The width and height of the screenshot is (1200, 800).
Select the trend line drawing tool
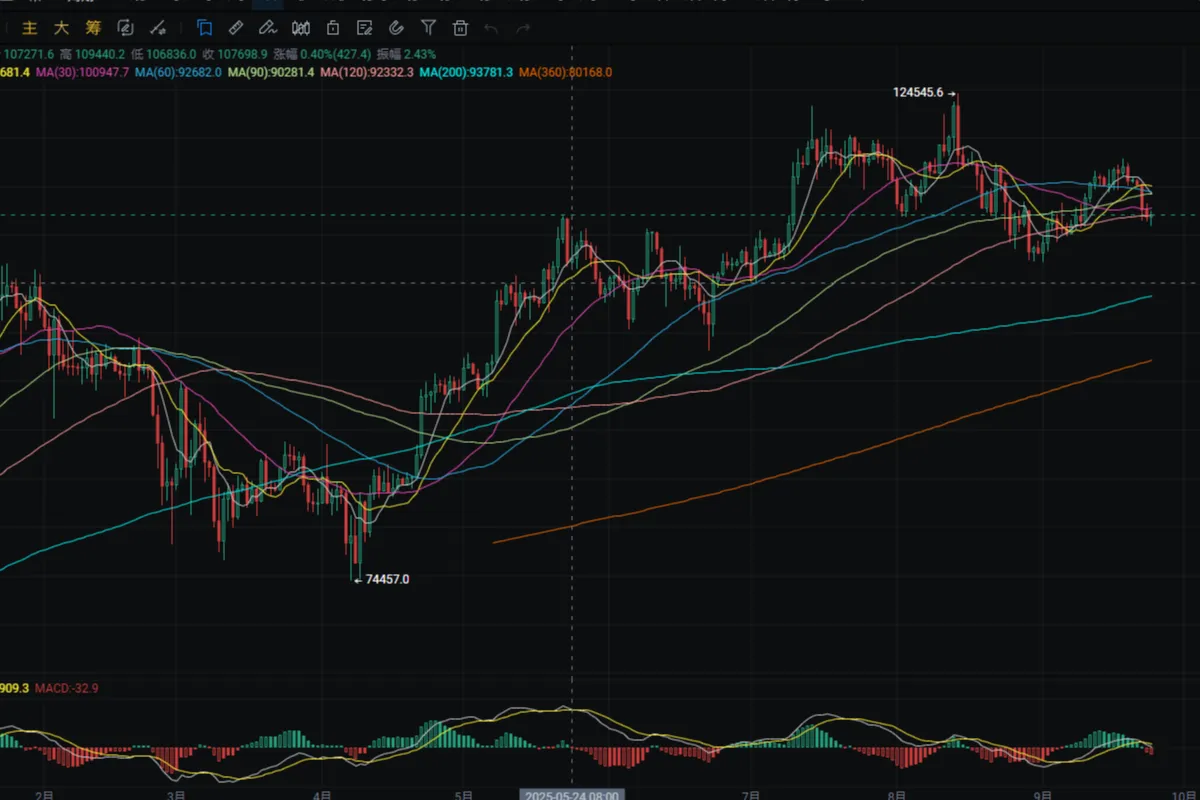click(157, 28)
